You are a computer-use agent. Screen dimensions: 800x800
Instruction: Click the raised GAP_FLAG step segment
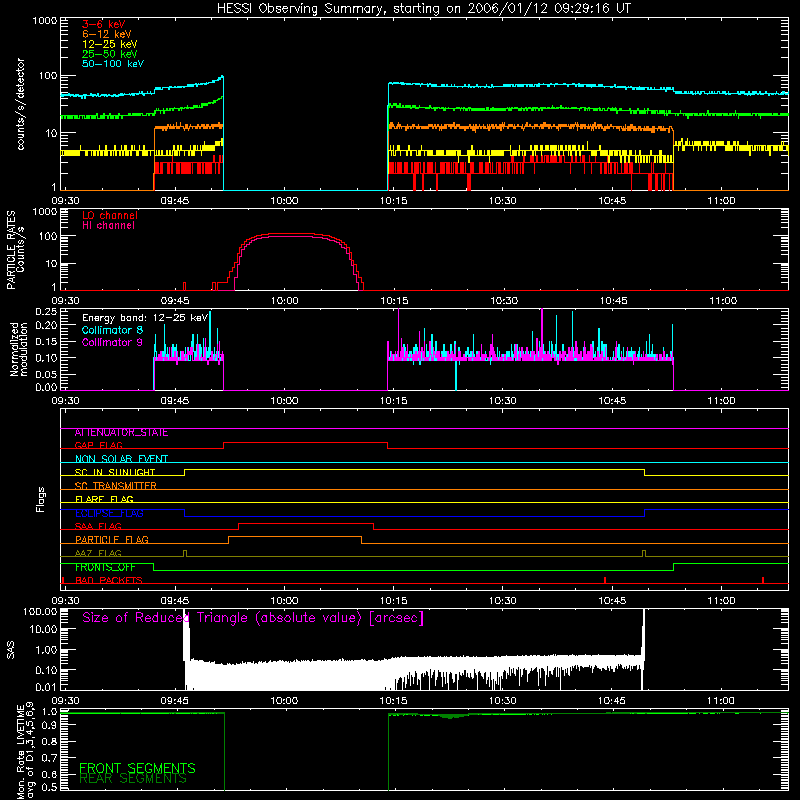point(305,443)
